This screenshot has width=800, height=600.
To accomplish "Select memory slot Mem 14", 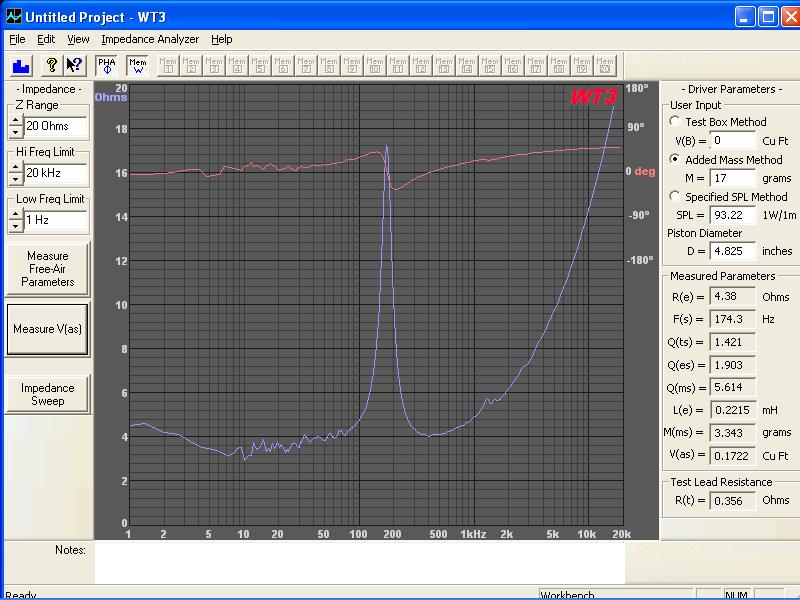I will click(x=467, y=66).
